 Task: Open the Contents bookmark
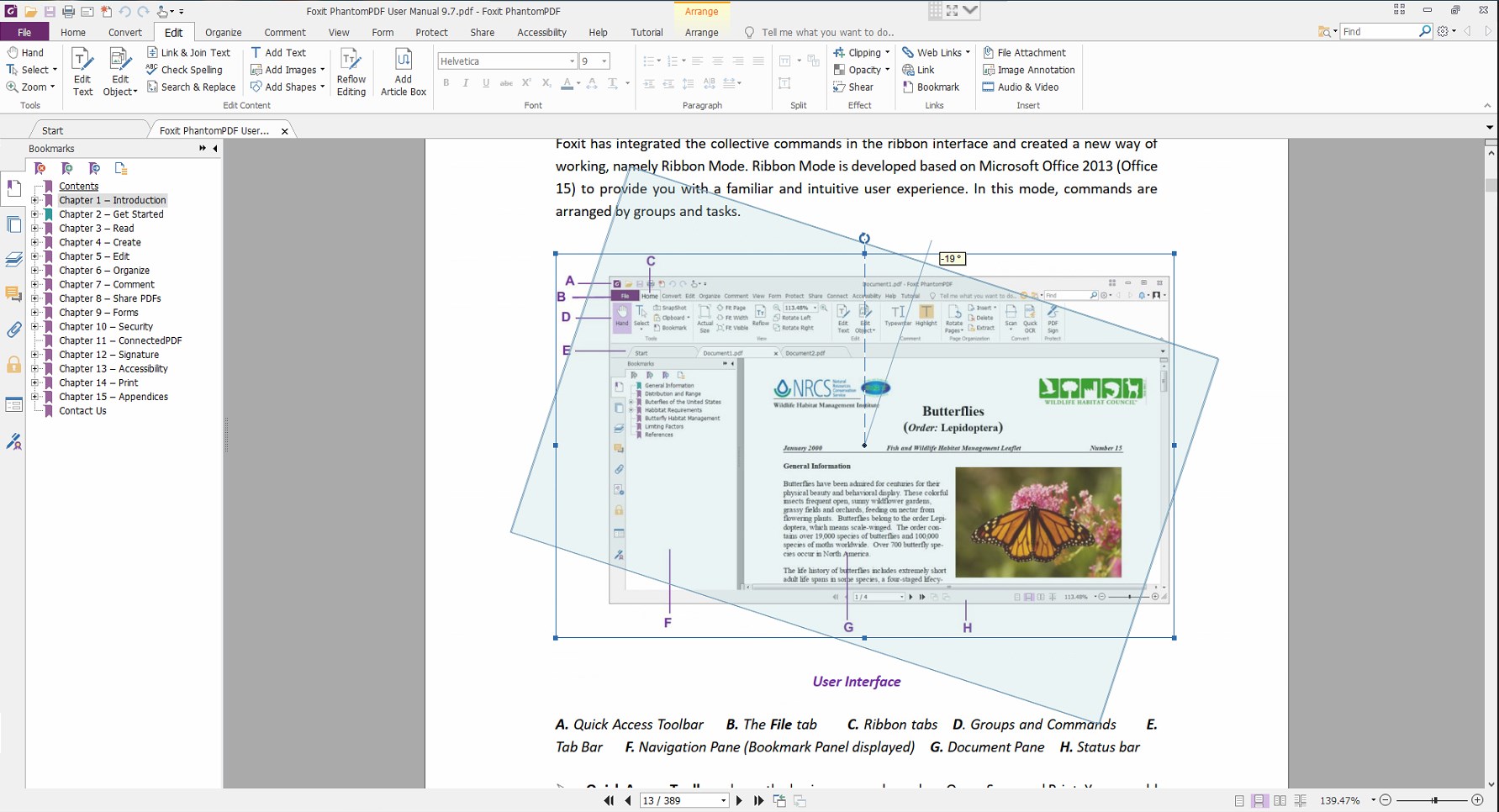[x=79, y=187]
